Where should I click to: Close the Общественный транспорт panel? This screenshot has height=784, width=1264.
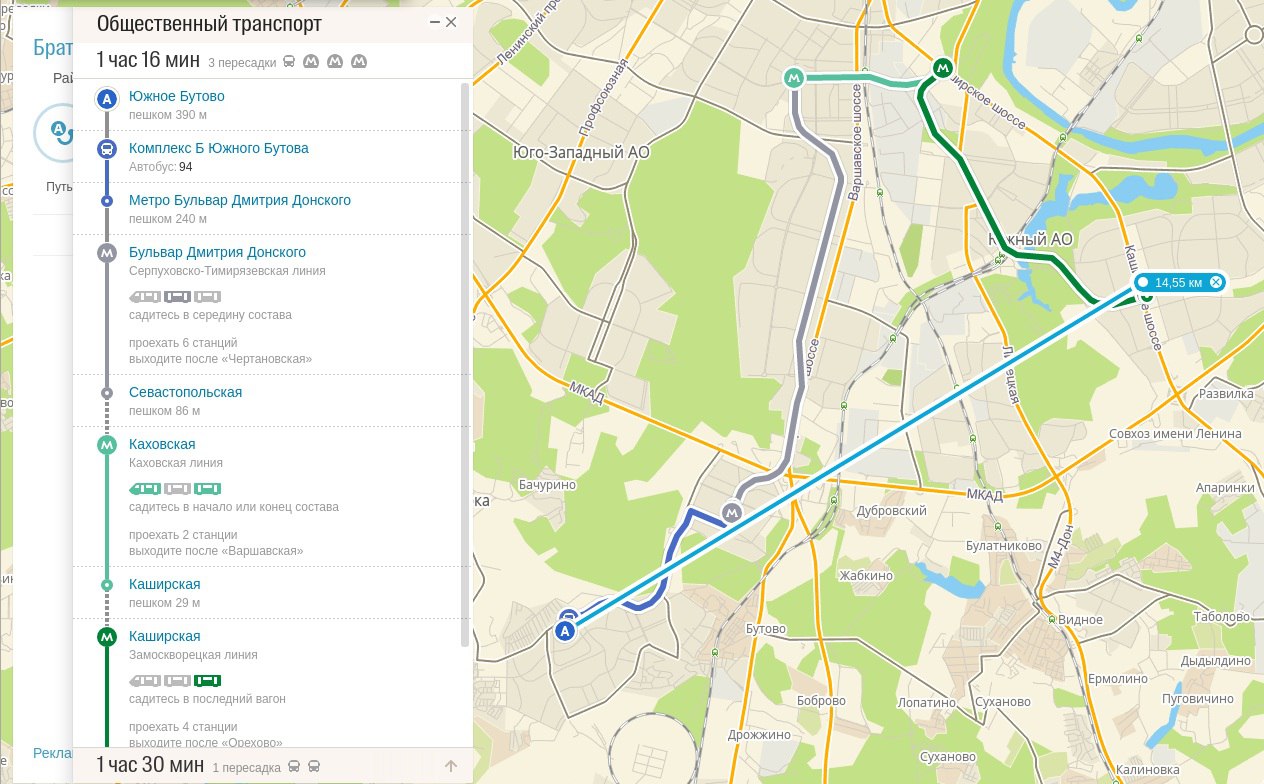coord(451,22)
